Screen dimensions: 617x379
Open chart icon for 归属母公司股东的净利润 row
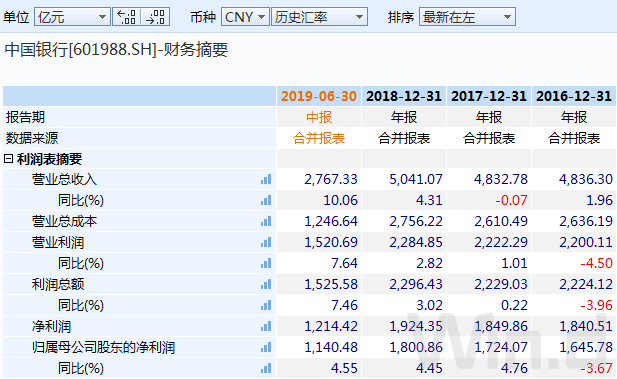coord(266,347)
